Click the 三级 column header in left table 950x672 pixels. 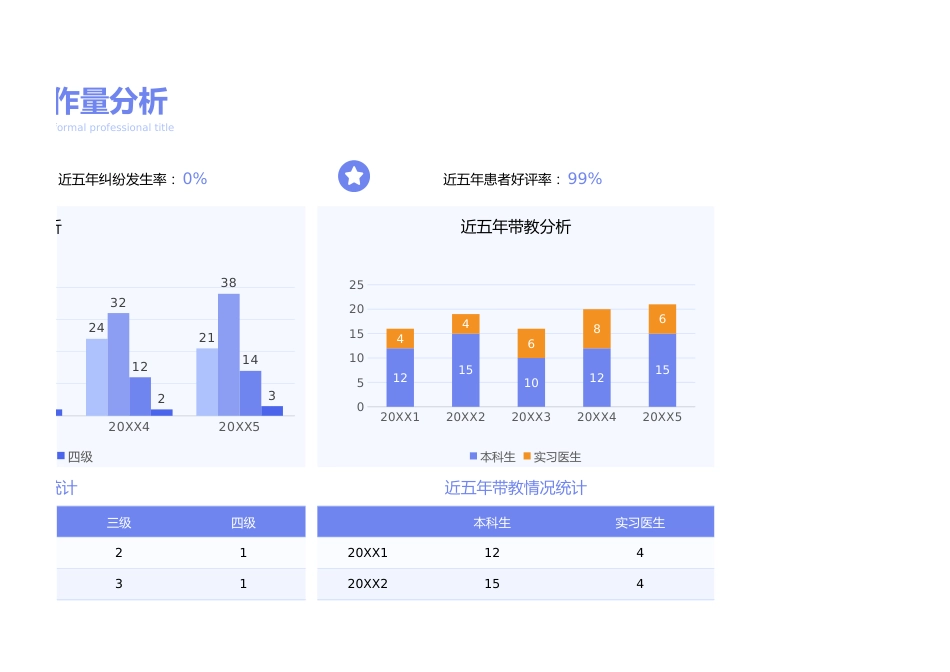pos(119,522)
